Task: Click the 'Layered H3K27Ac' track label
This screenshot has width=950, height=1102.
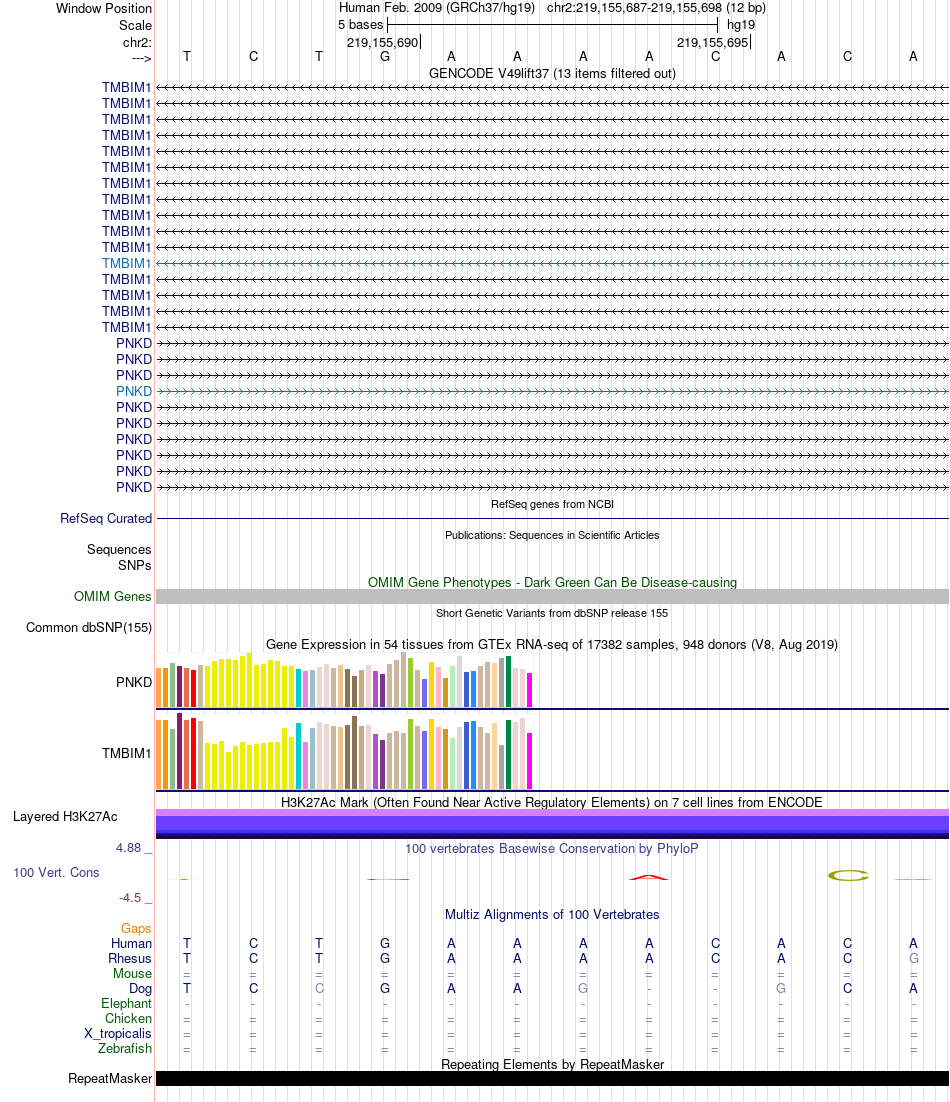Action: click(x=65, y=817)
